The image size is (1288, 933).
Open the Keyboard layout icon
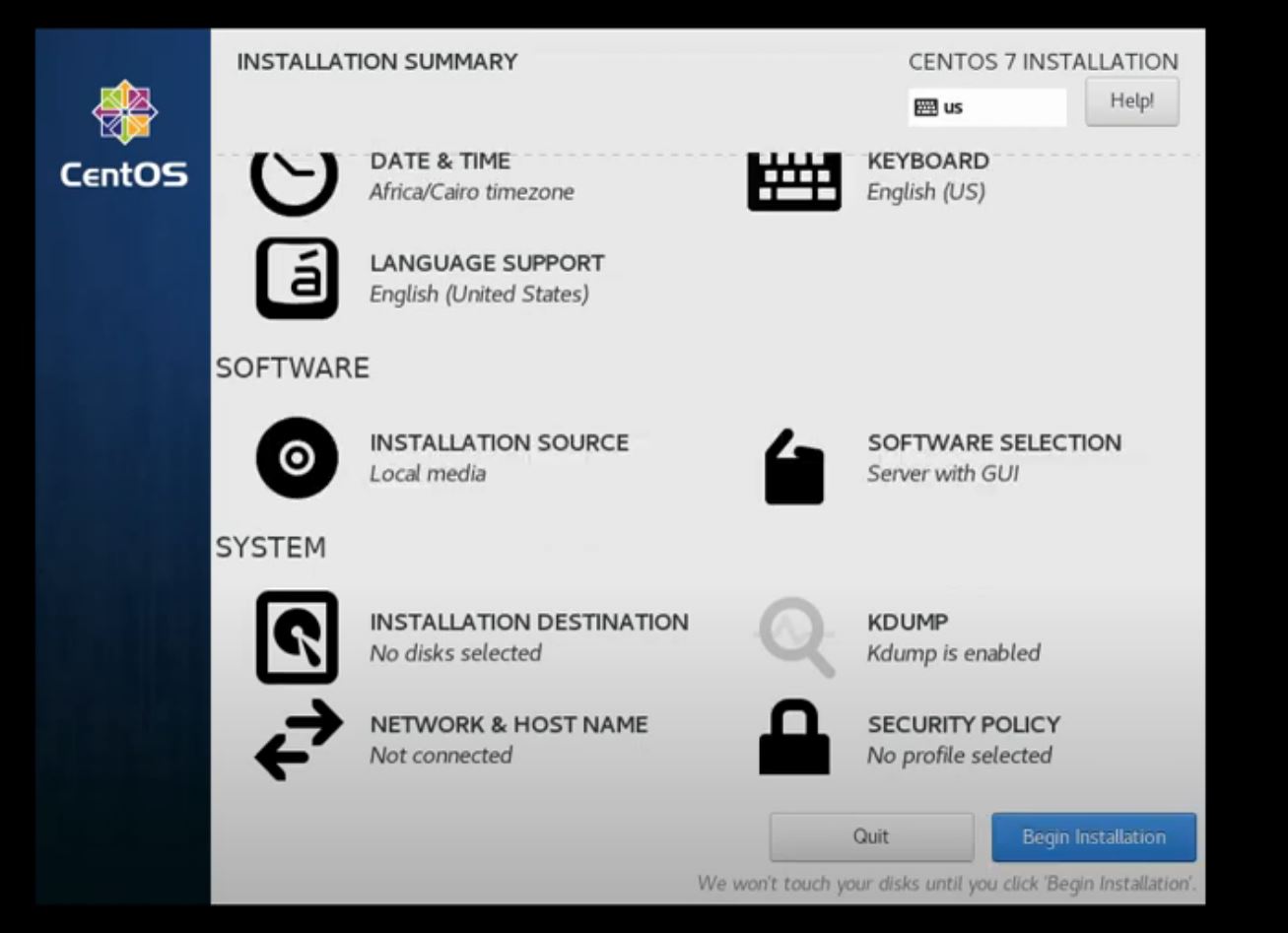click(x=794, y=181)
